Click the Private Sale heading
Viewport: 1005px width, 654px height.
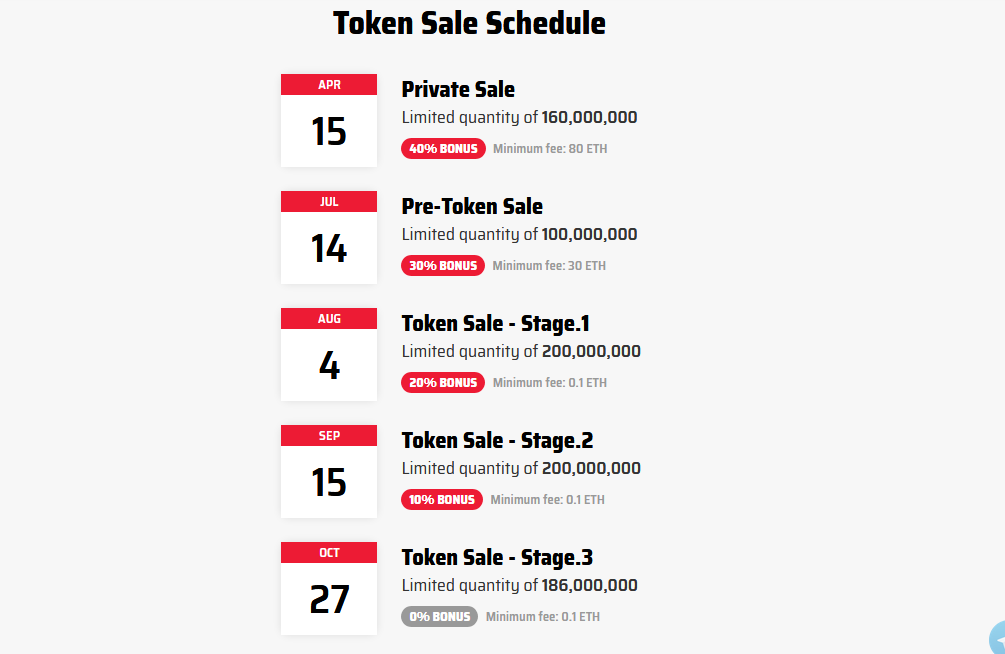(458, 90)
